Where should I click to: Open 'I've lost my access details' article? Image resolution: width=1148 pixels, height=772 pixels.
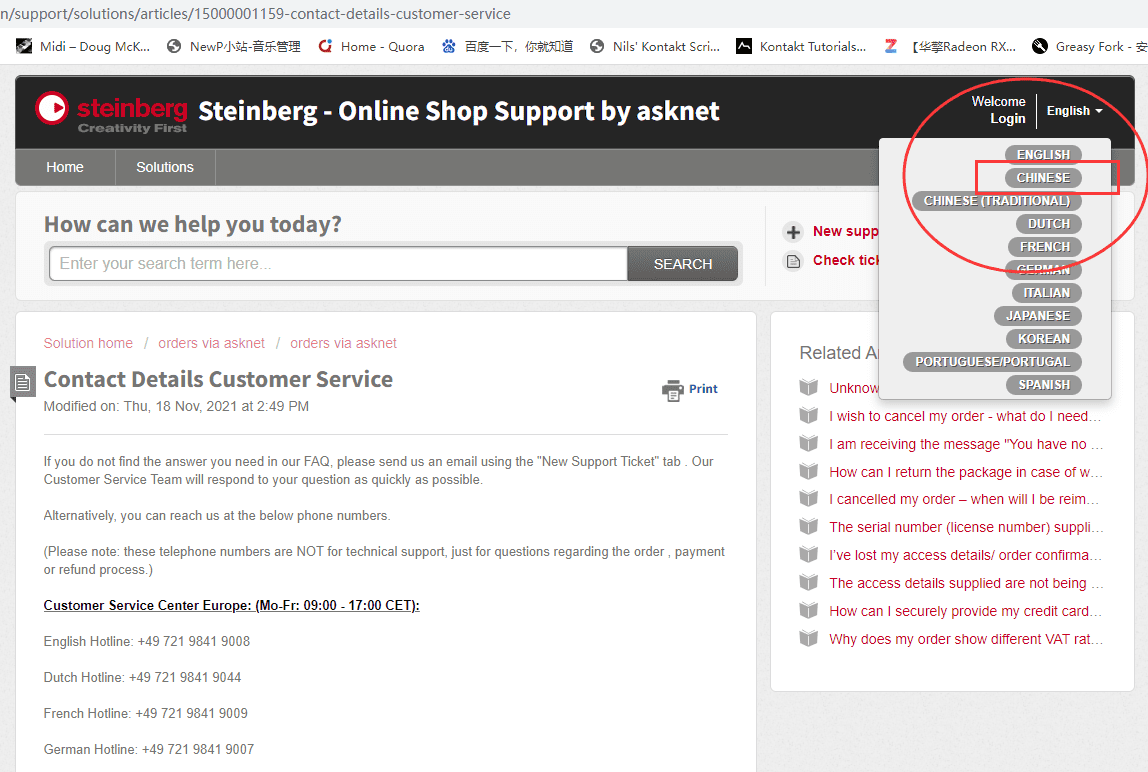point(965,555)
